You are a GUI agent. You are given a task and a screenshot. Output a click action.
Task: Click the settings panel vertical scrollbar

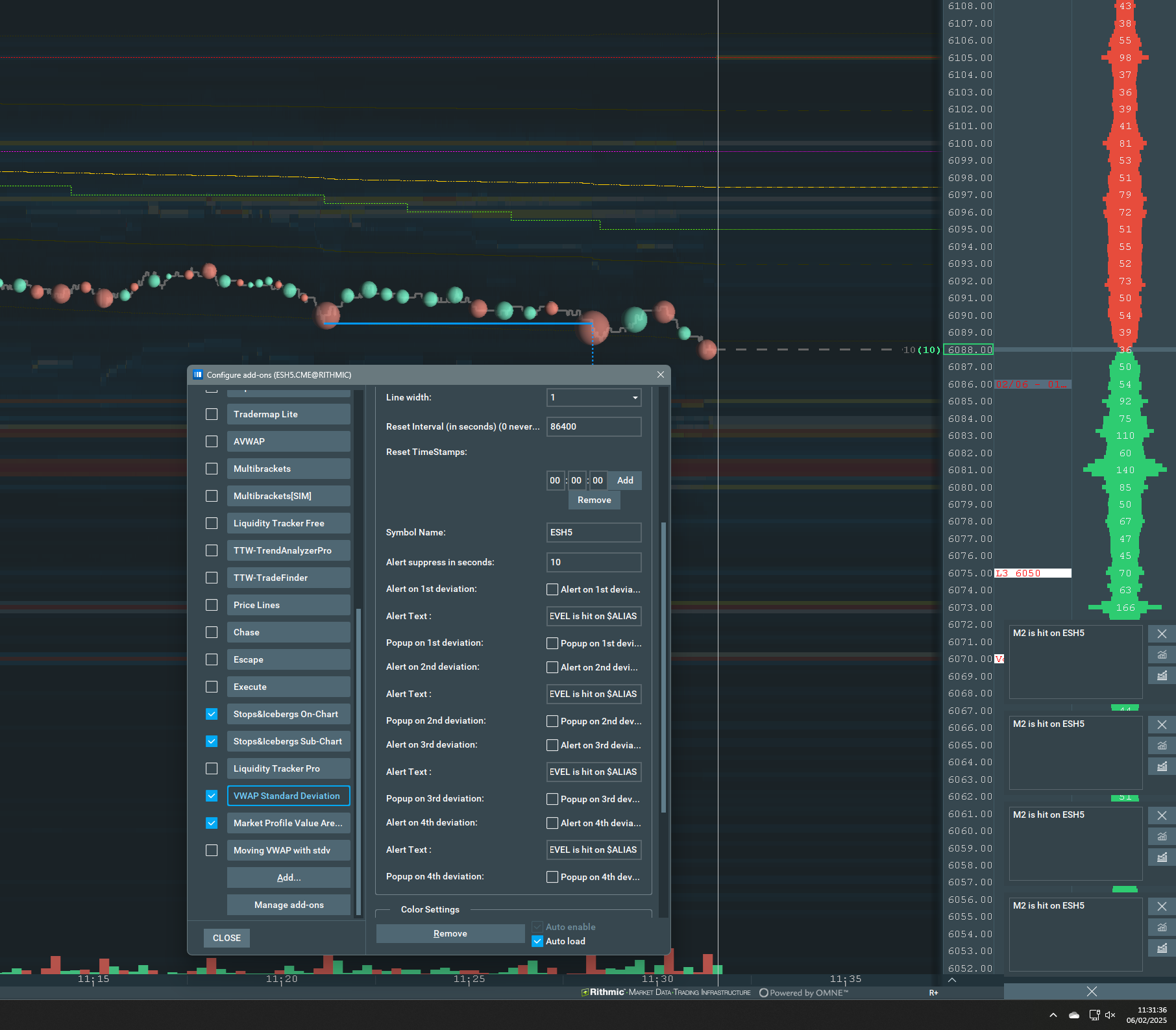pos(663,667)
